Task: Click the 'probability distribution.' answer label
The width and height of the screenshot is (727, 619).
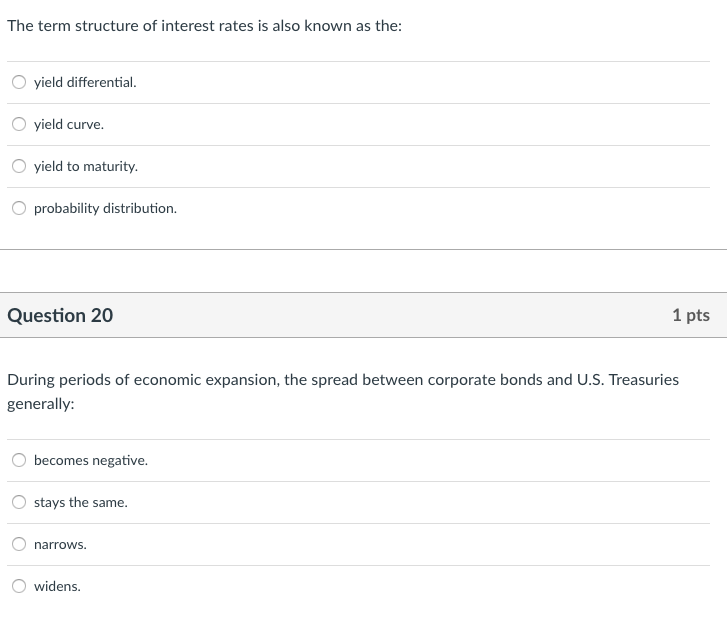Action: pyautogui.click(x=105, y=209)
